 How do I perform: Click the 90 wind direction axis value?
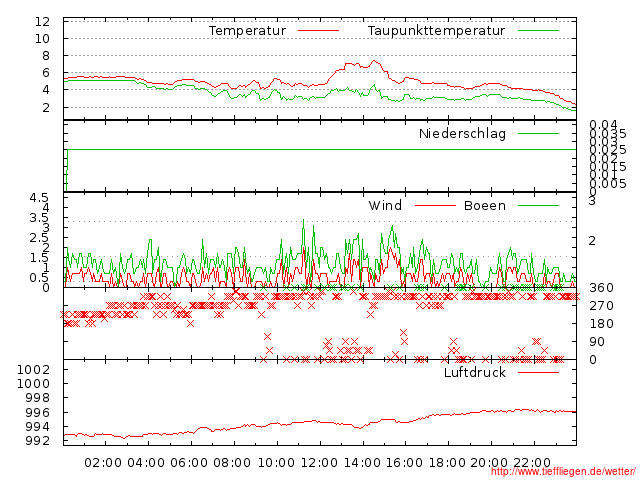pos(597,342)
